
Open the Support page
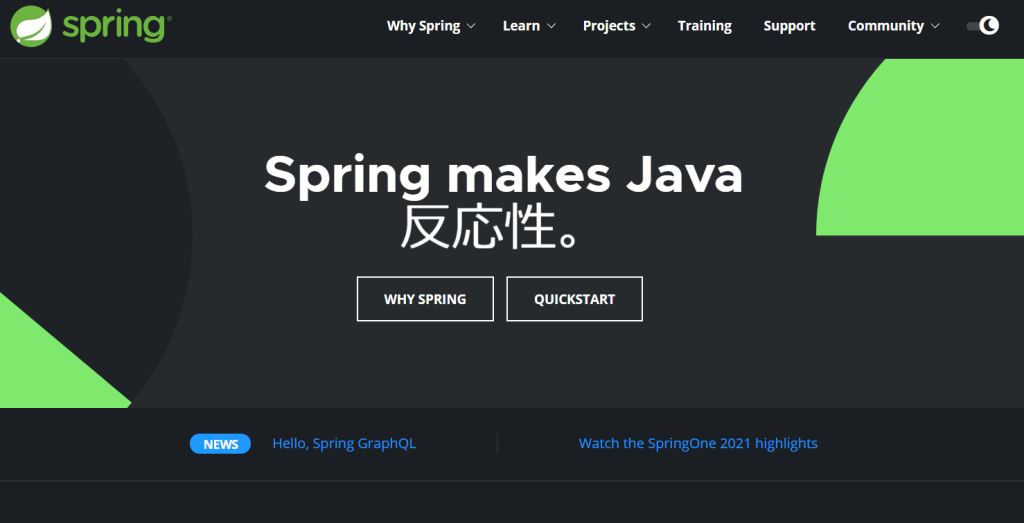pos(790,26)
